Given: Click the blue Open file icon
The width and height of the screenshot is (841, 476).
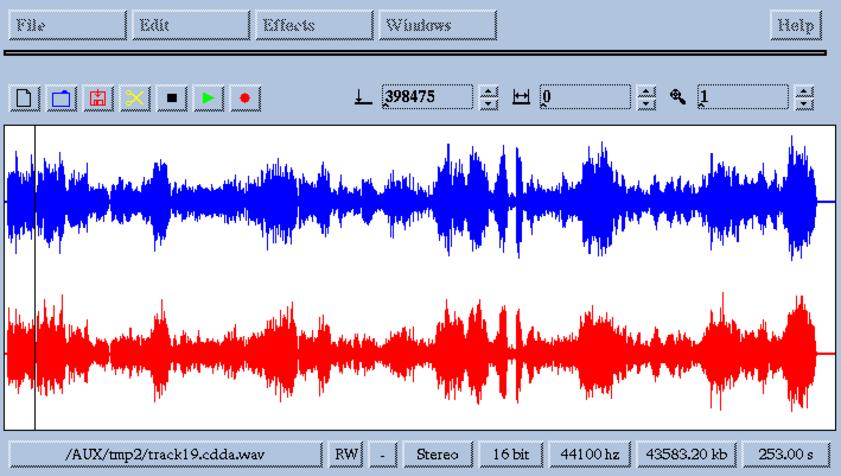Looking at the screenshot, I should pyautogui.click(x=61, y=98).
